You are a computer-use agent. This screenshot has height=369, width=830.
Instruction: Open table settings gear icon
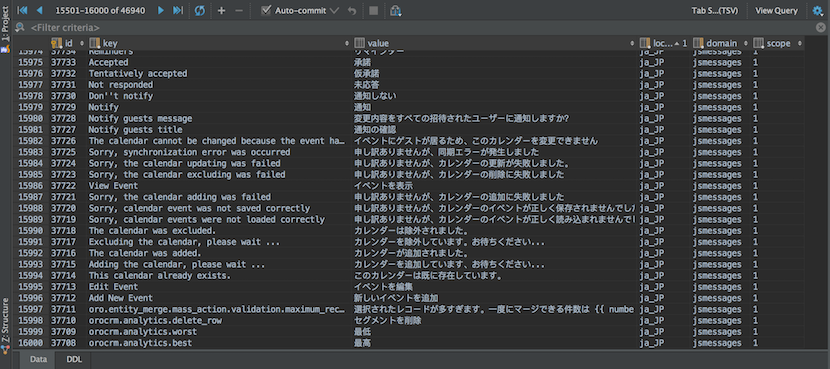coord(818,10)
